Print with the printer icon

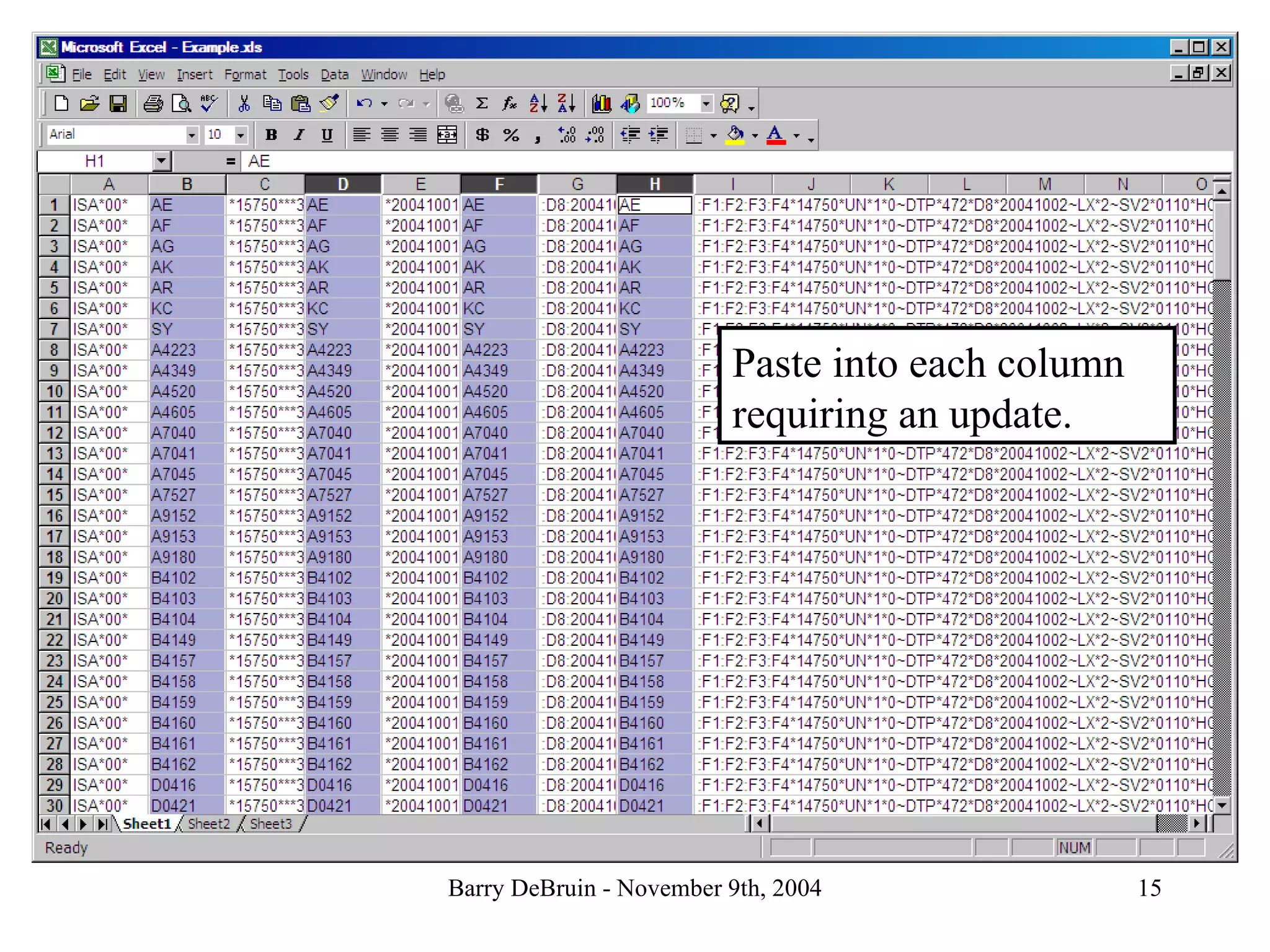153,104
